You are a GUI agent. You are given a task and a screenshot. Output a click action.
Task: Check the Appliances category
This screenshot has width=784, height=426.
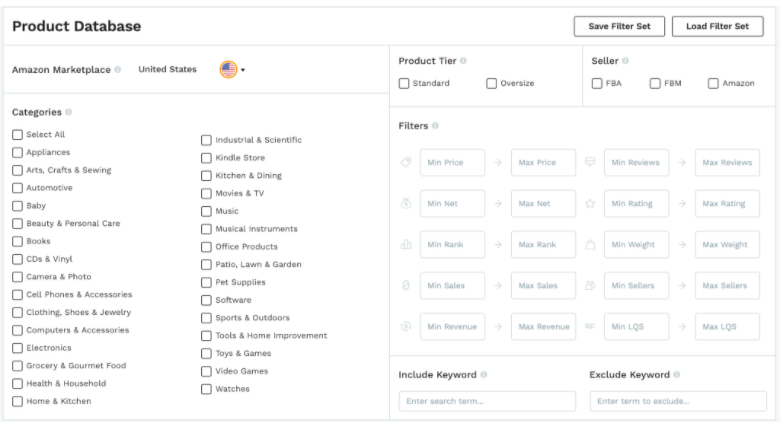18,152
